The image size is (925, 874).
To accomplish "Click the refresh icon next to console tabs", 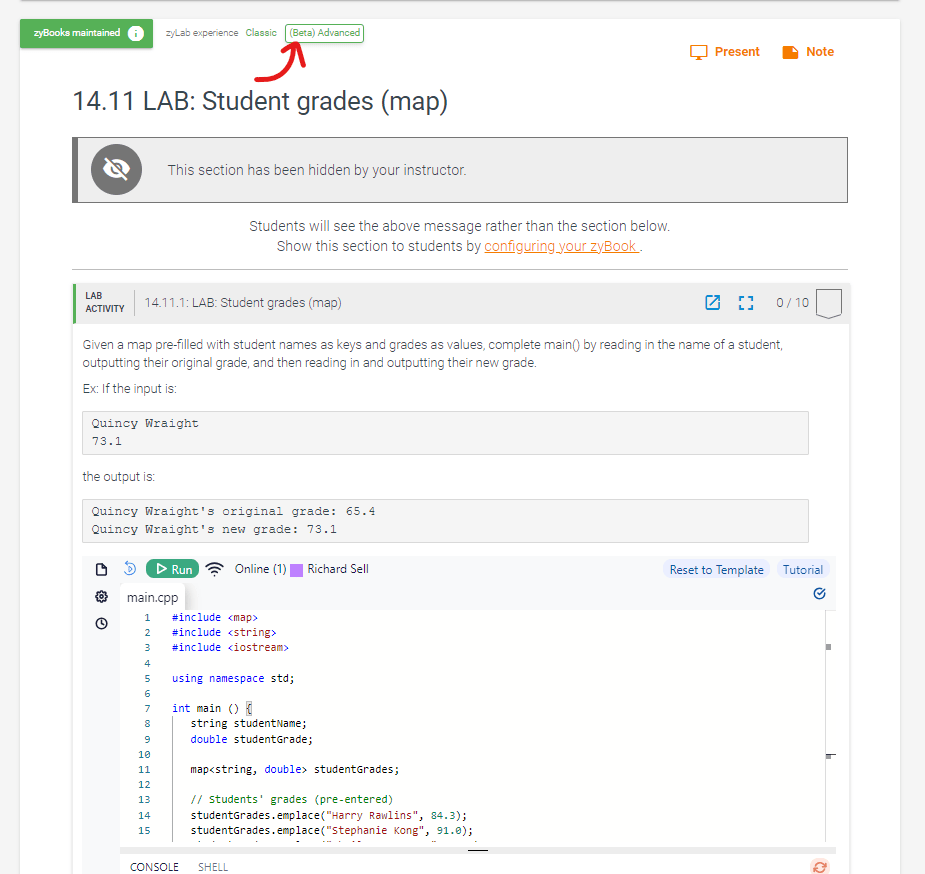I will click(x=820, y=867).
